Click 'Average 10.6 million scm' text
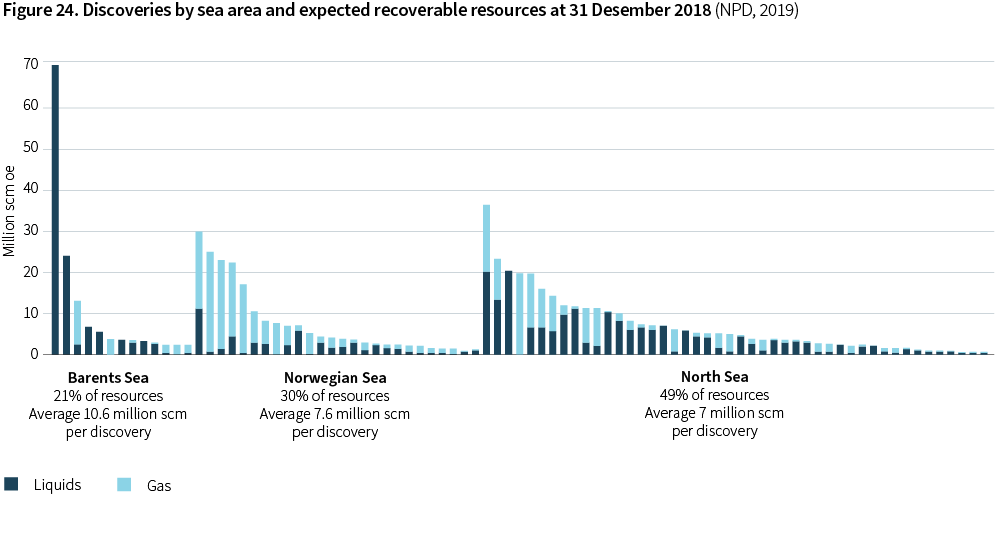 coord(108,414)
